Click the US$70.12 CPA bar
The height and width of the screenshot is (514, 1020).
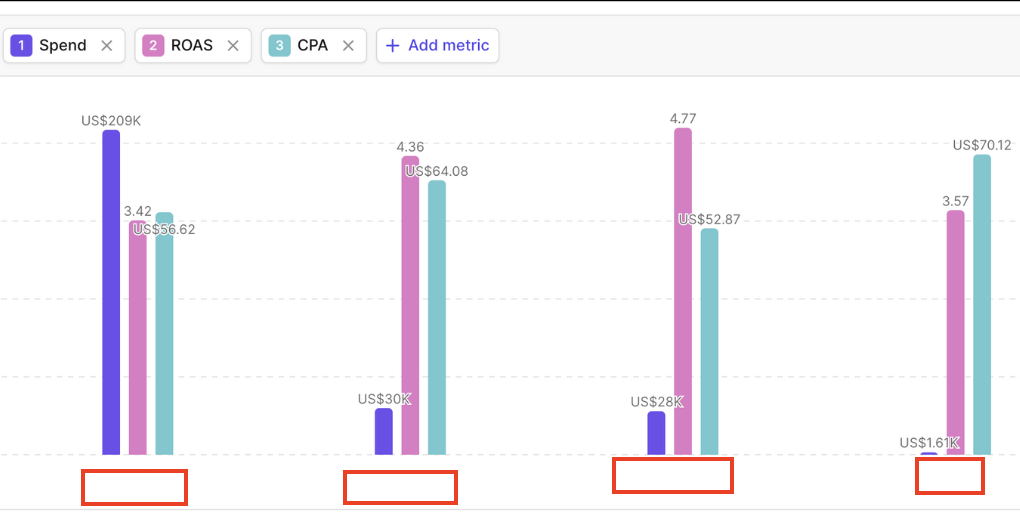982,304
